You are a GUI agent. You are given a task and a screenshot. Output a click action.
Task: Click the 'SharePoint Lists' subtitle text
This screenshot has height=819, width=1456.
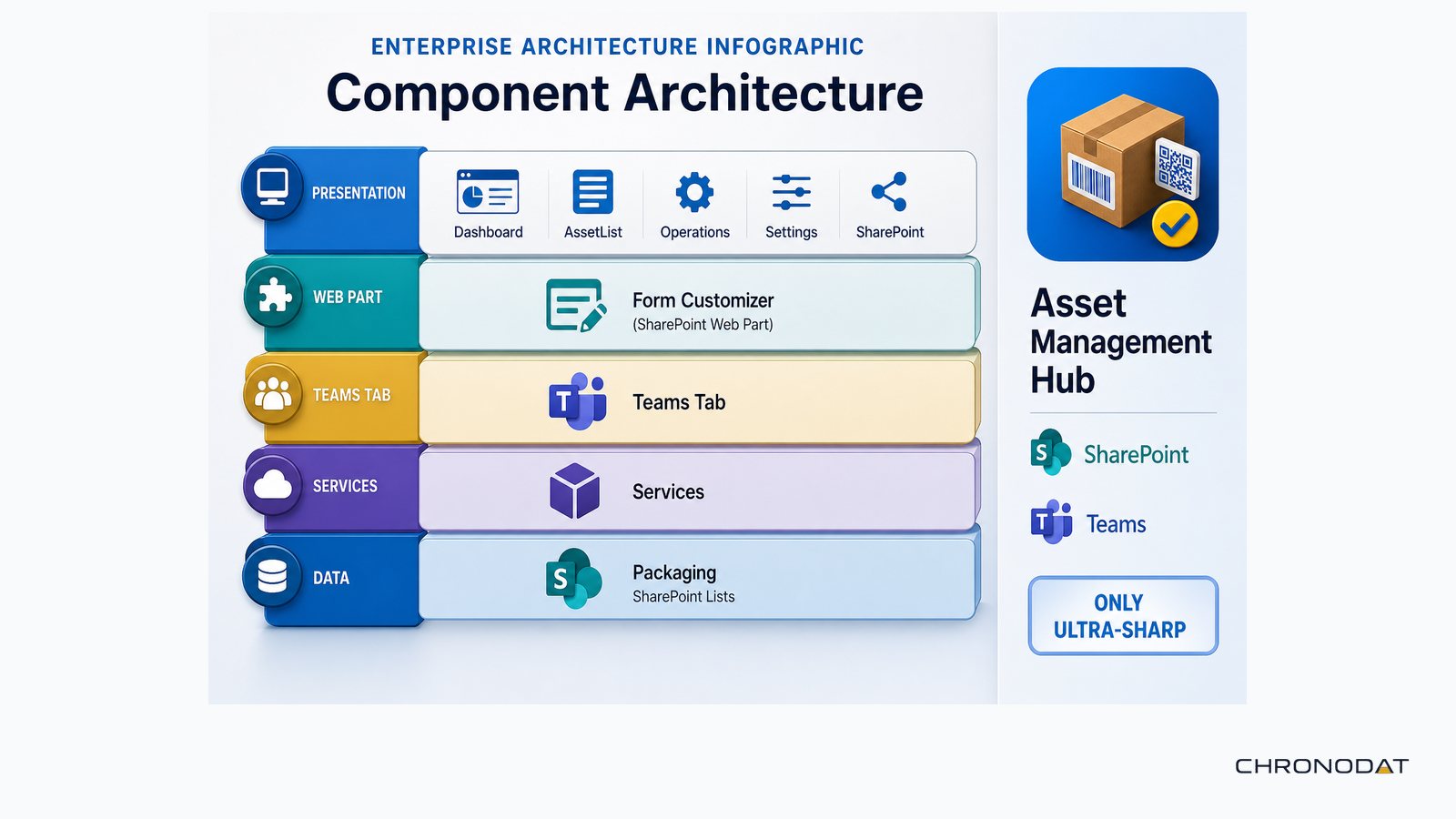(x=683, y=597)
